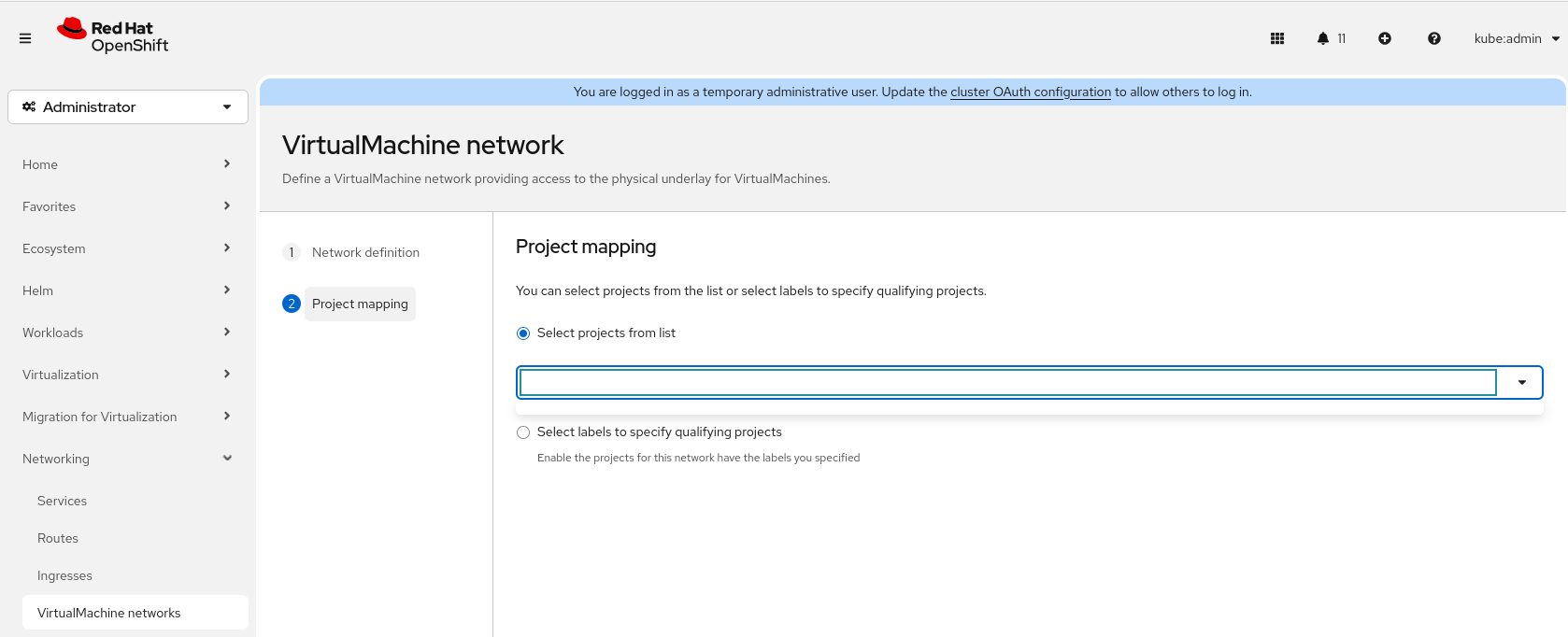Open the cluster OAuth configuration link
Screen dimensions: 1568x637
[1030, 92]
